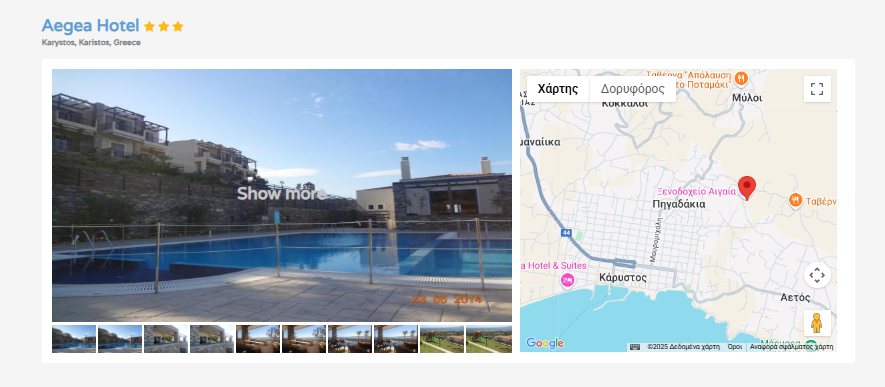The height and width of the screenshot is (387, 885).
Task: Click the Απόλαυση tavern restaurant marker
Action: pyautogui.click(x=741, y=78)
